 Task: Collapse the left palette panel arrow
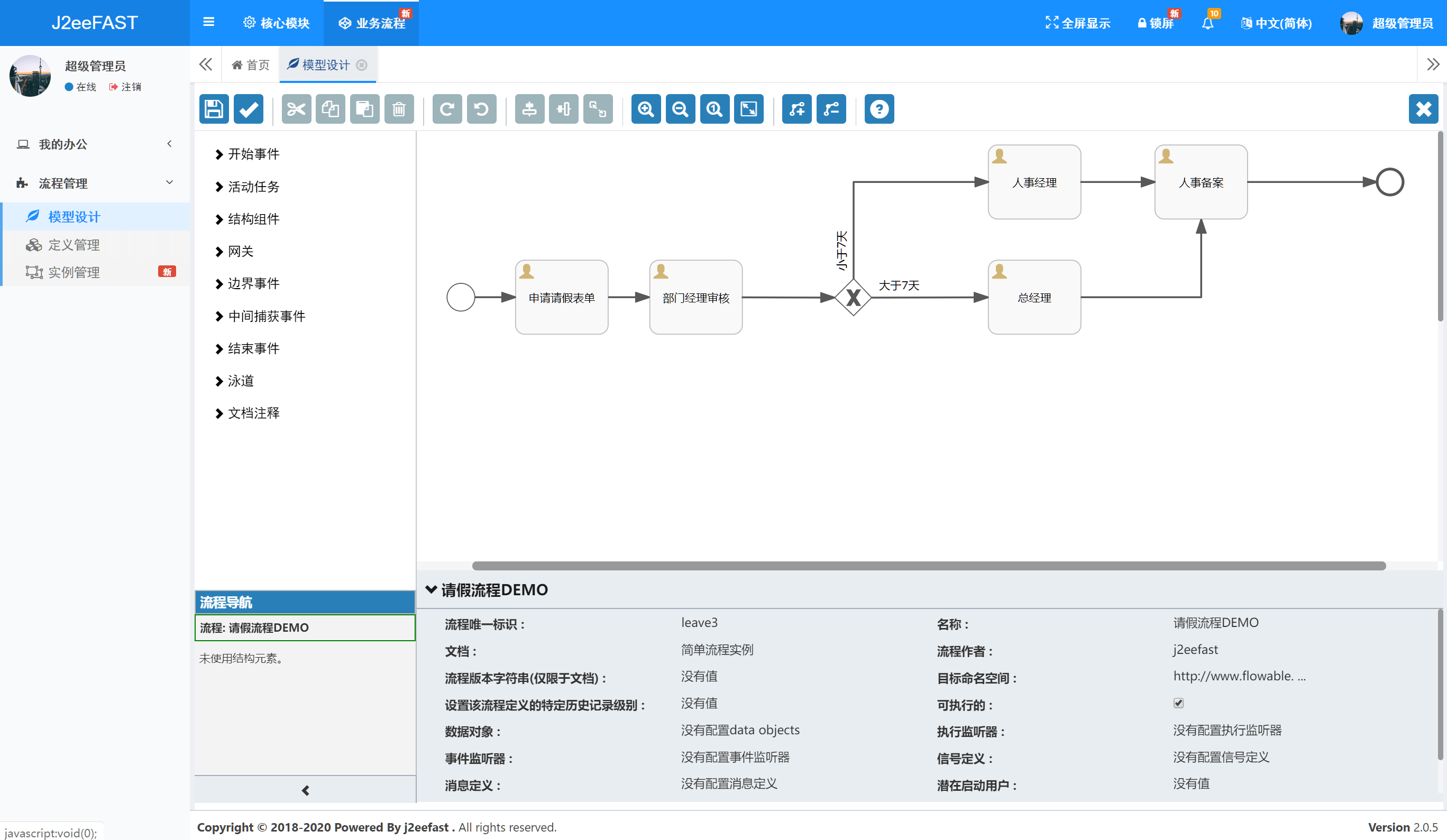305,790
